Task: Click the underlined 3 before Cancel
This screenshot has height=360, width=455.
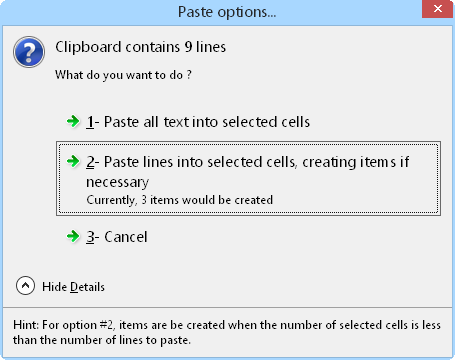Action: pyautogui.click(x=90, y=237)
